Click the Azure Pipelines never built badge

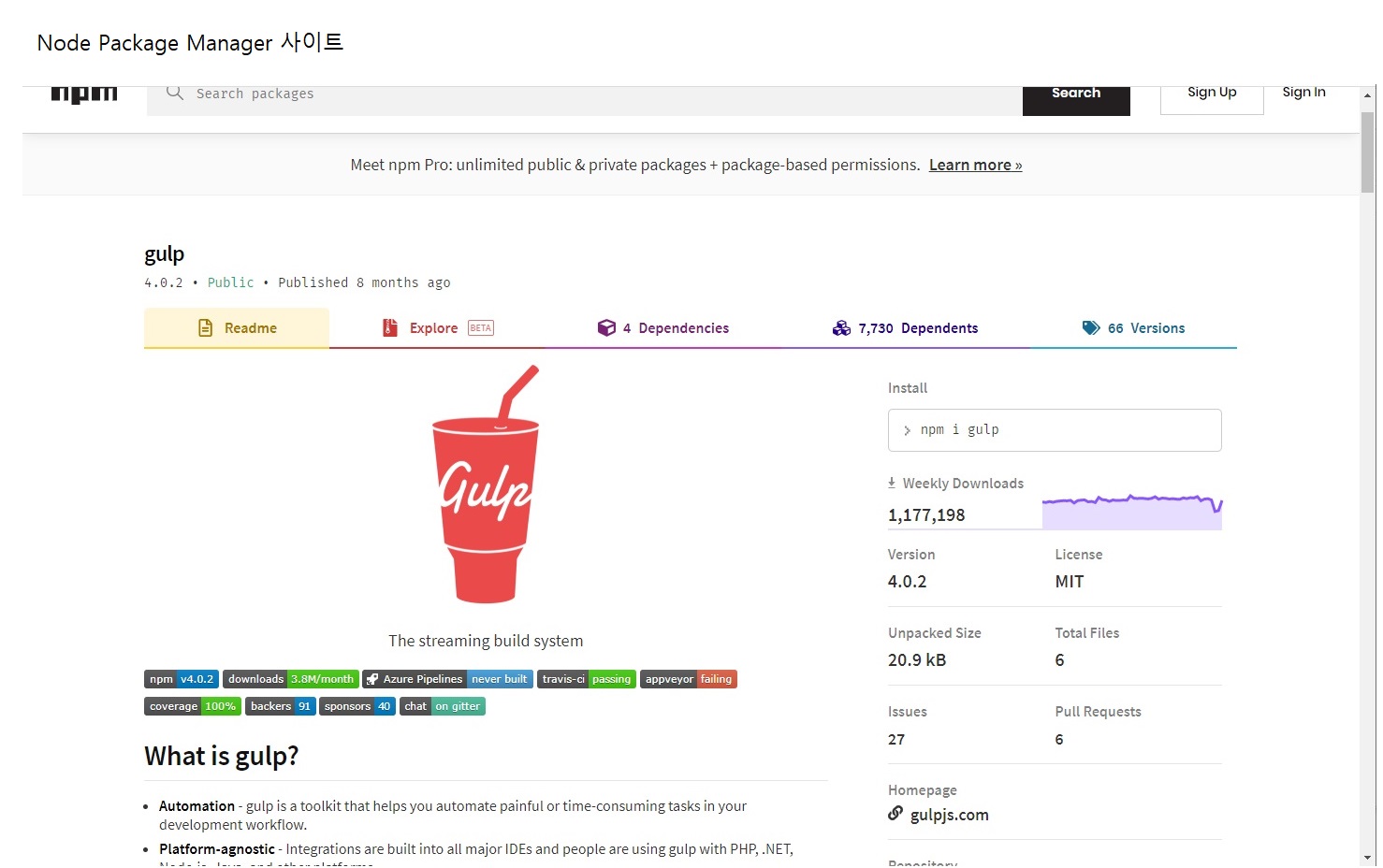(x=448, y=679)
